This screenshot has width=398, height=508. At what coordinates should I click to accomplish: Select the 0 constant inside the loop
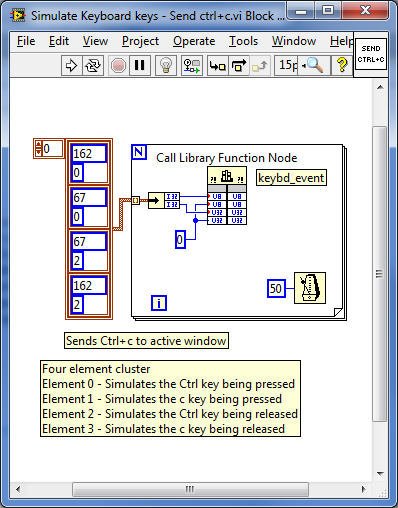pos(180,239)
